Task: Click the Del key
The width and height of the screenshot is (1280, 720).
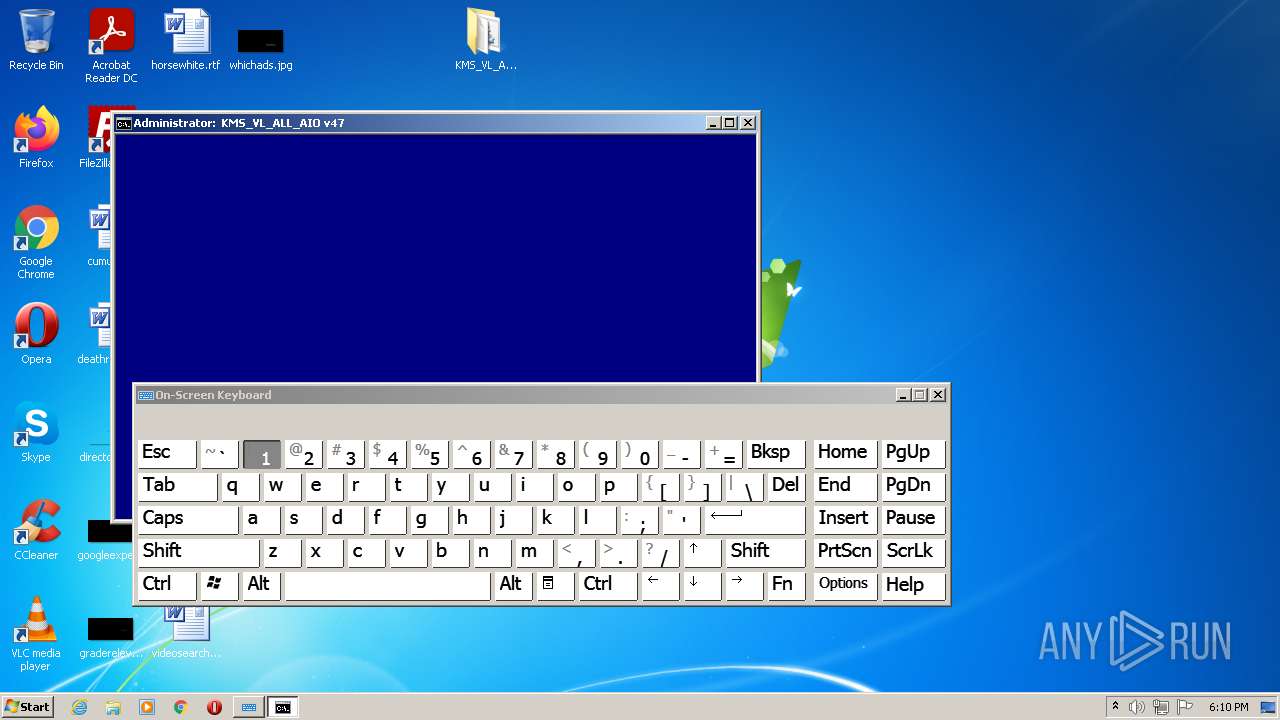Action: pyautogui.click(x=786, y=487)
